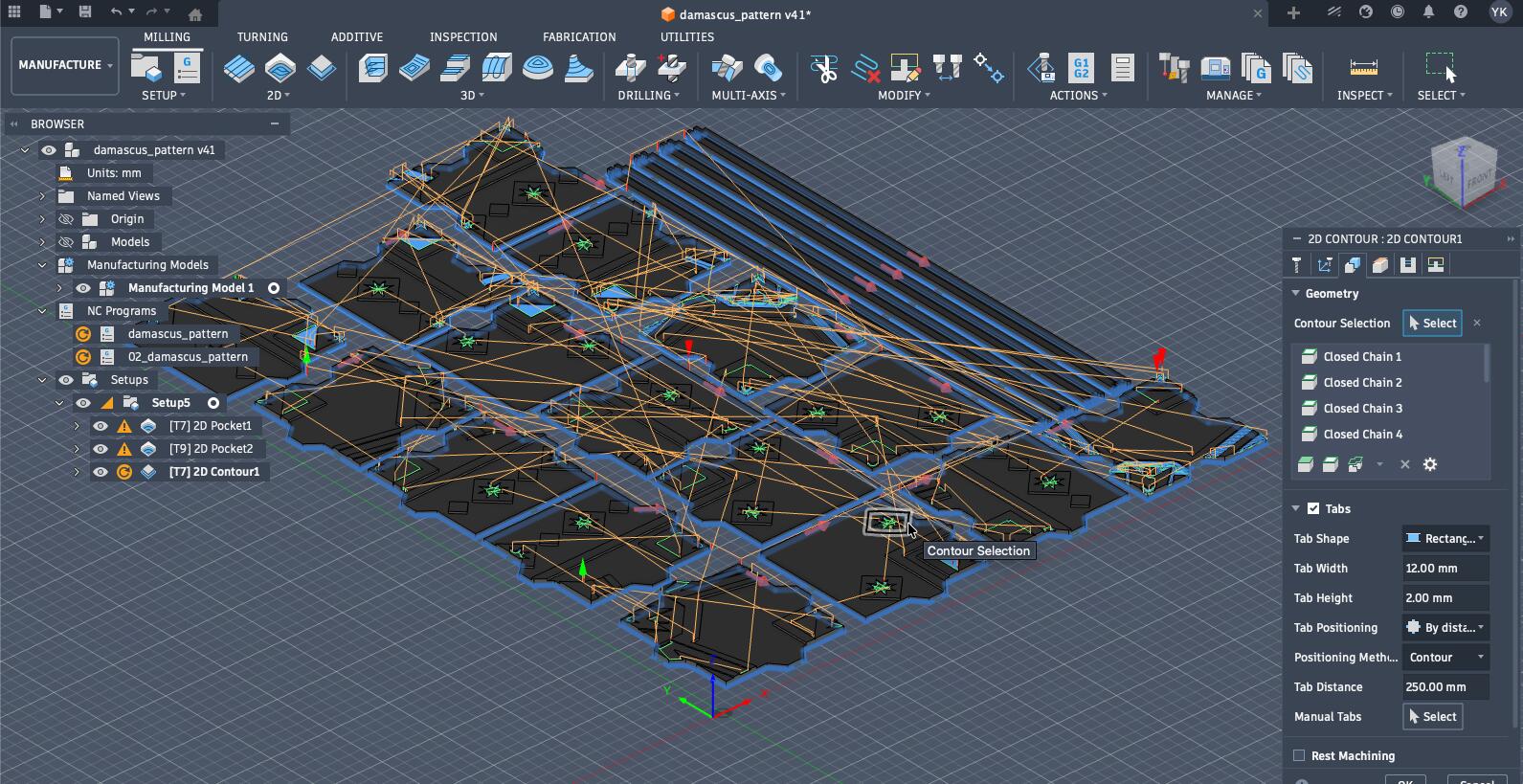This screenshot has width=1523, height=784.
Task: Toggle visibility of the Models folder
Action: [66, 242]
